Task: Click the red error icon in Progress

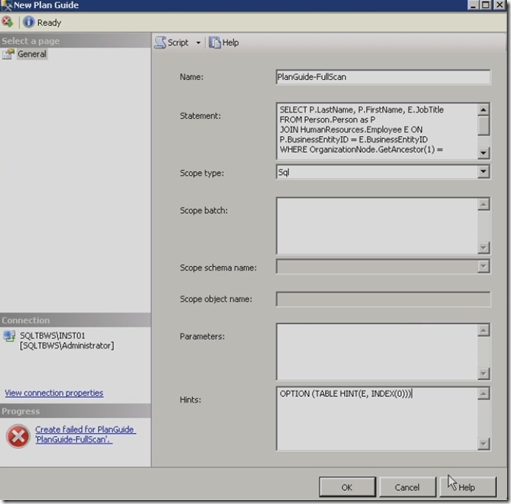Action: (x=18, y=436)
